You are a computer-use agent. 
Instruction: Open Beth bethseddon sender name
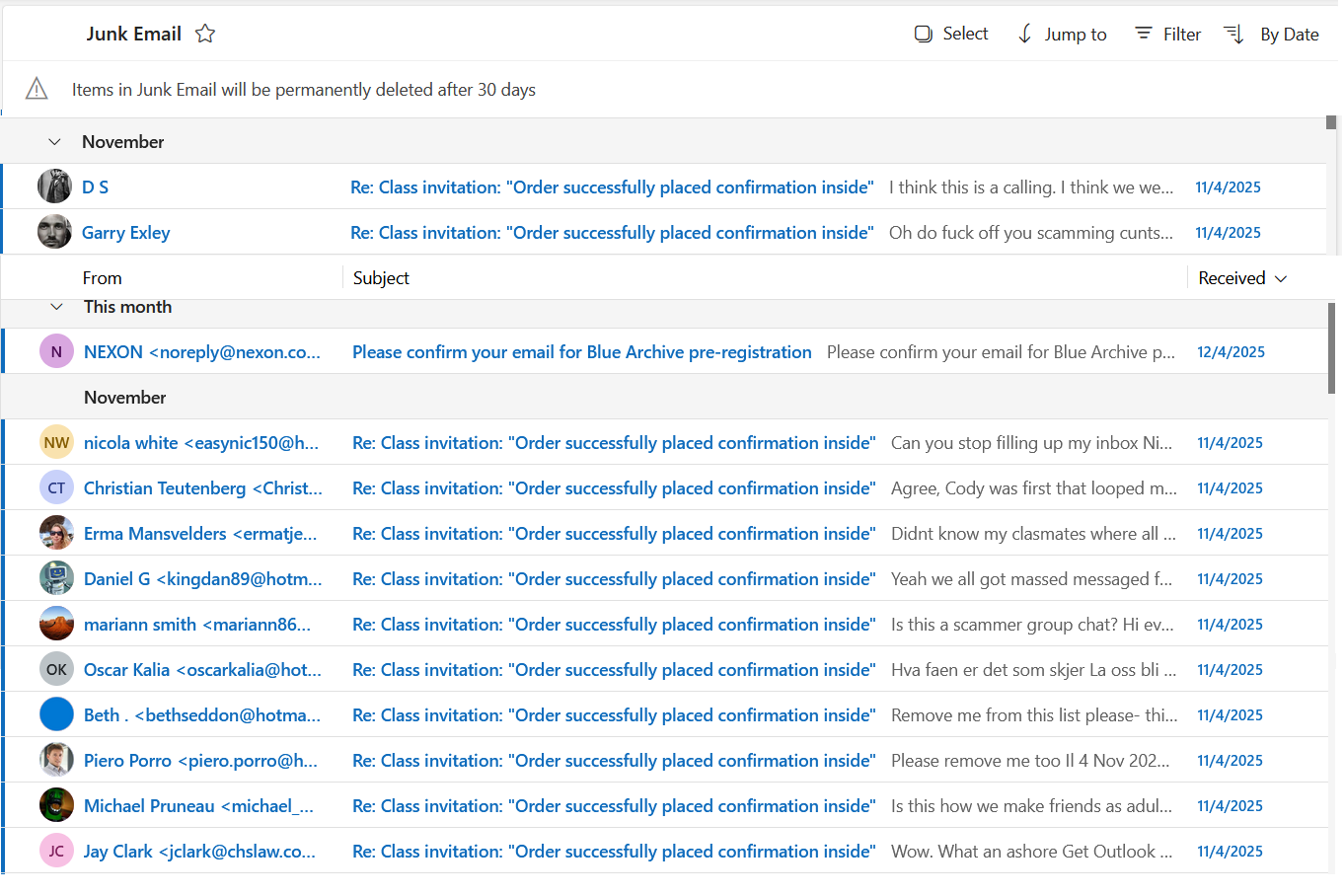(202, 715)
